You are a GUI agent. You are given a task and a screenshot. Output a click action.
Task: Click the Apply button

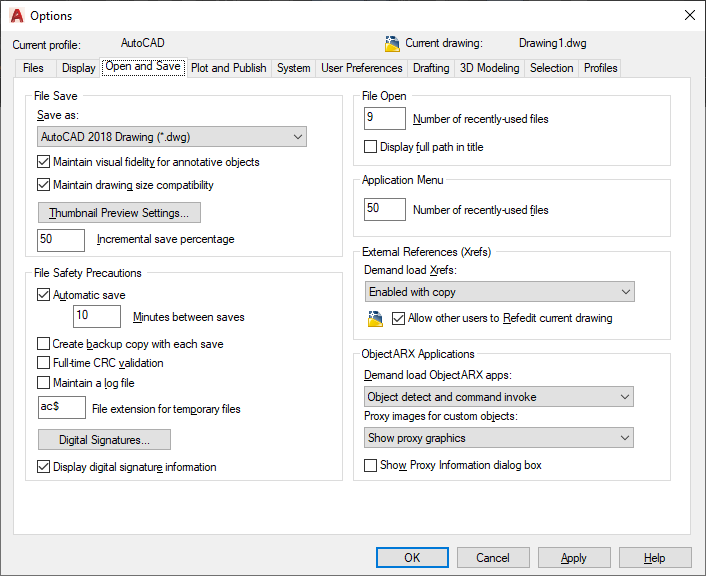tap(574, 558)
